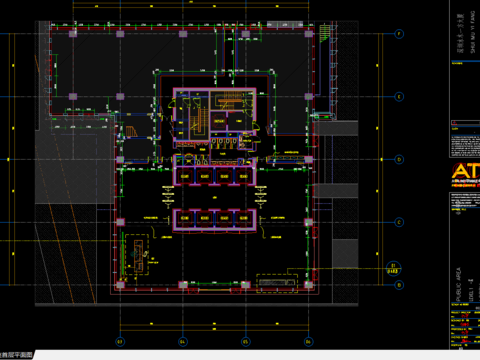Select grid axis bubble D on right

[x=399, y=160]
